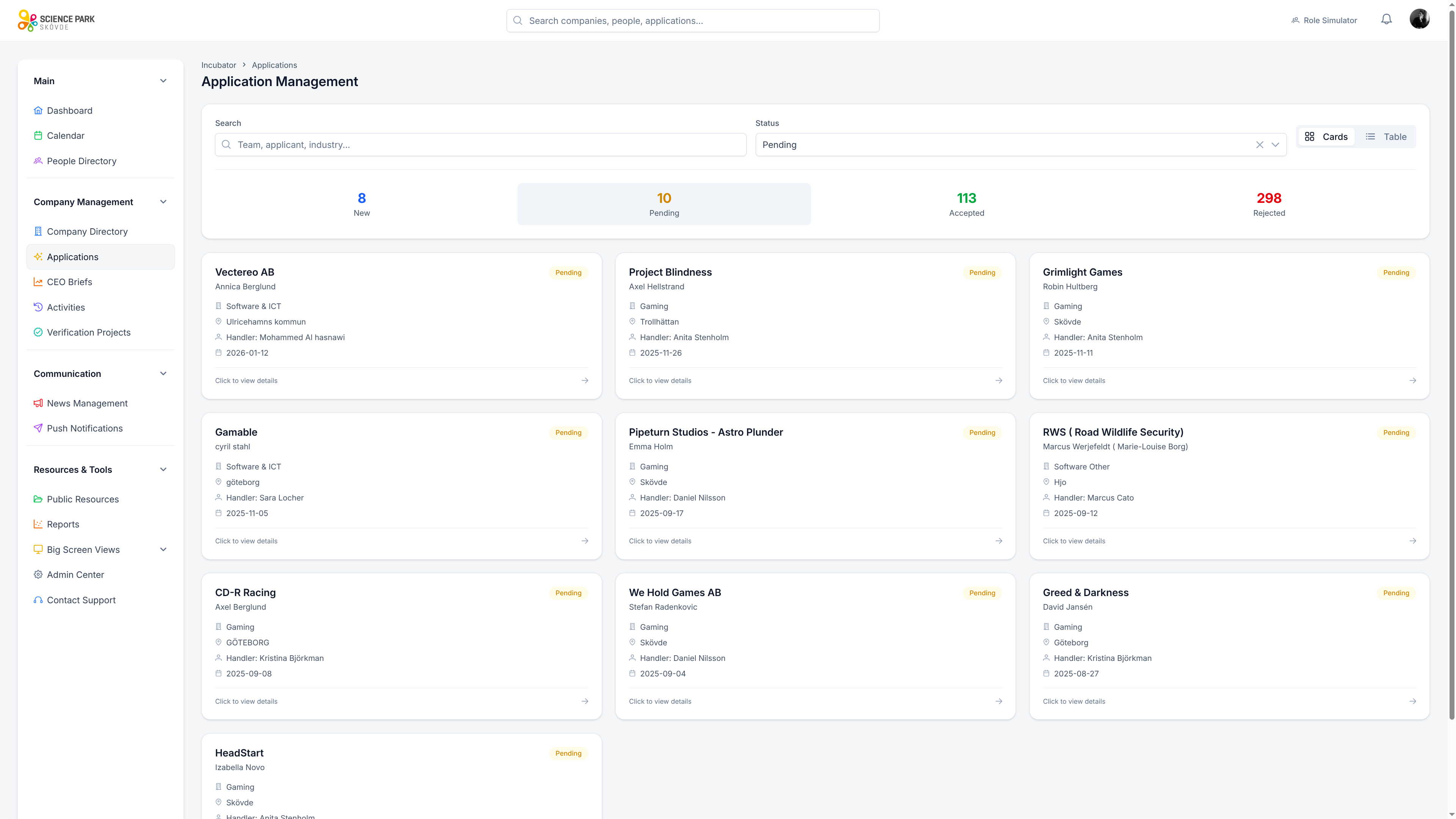The image size is (1456, 819).
Task: Open CD-R Racing details arrow
Action: click(x=585, y=701)
